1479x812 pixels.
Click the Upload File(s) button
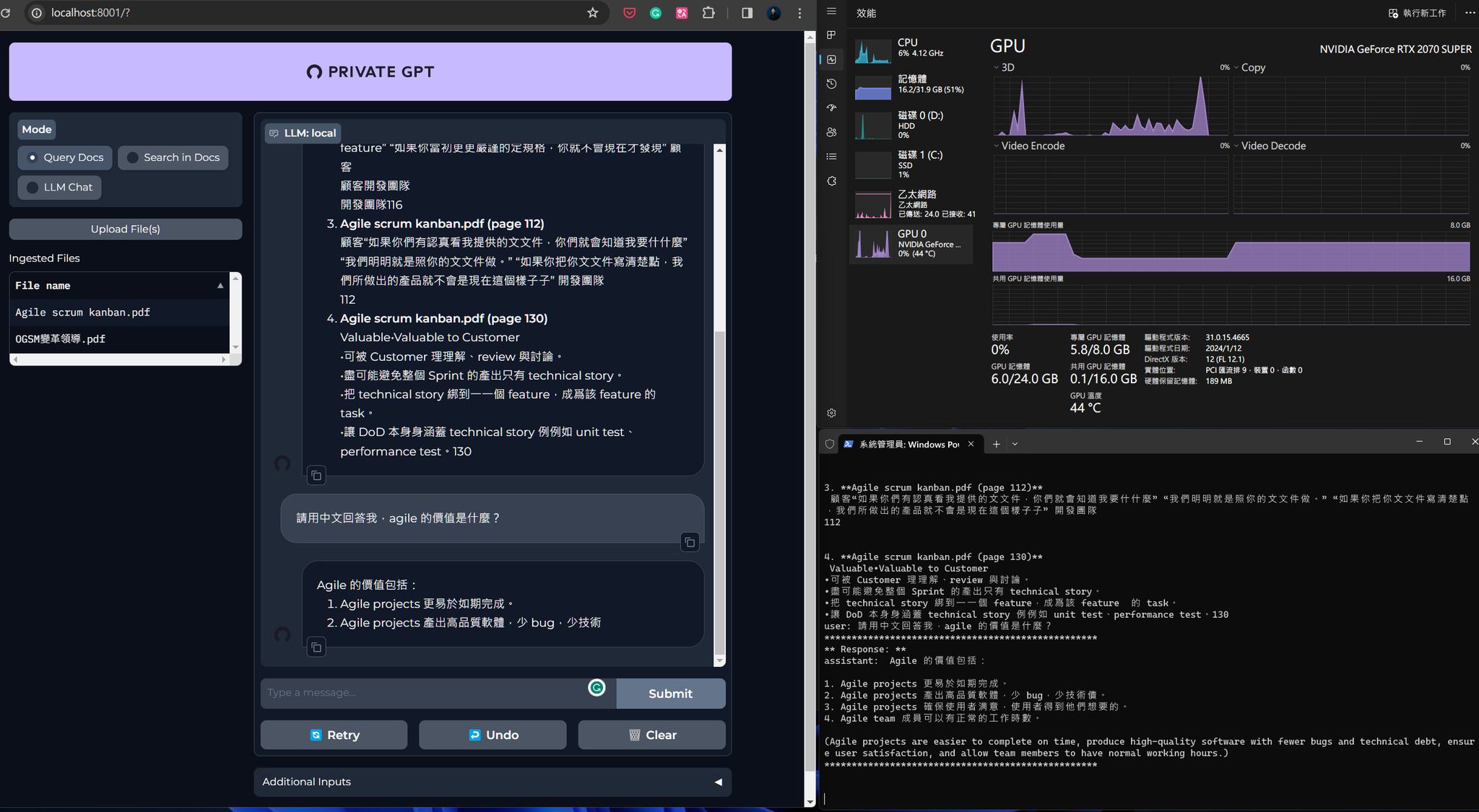point(126,229)
